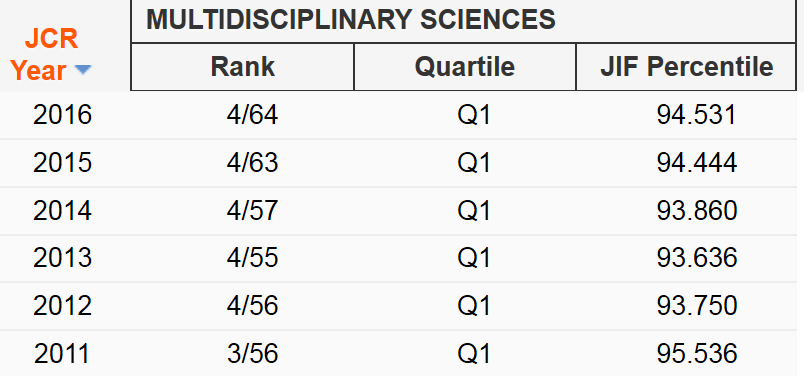The width and height of the screenshot is (804, 376).
Task: Select the 2014 year row cell
Action: (63, 210)
